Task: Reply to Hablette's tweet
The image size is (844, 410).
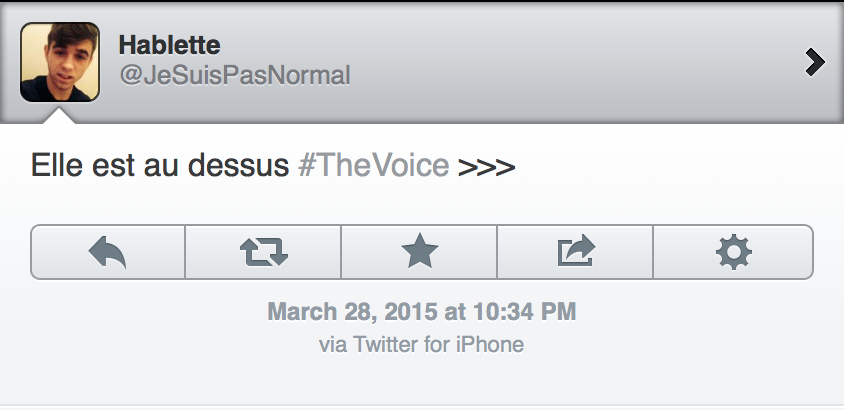Action: coord(108,252)
